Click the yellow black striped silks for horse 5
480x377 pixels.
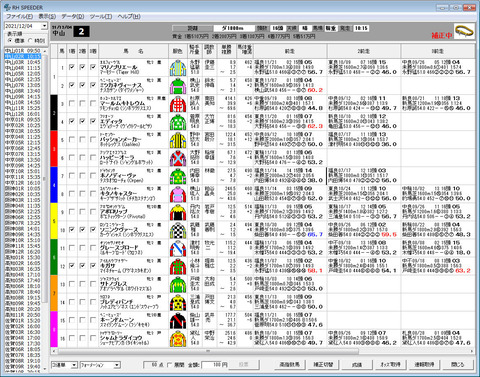[178, 140]
